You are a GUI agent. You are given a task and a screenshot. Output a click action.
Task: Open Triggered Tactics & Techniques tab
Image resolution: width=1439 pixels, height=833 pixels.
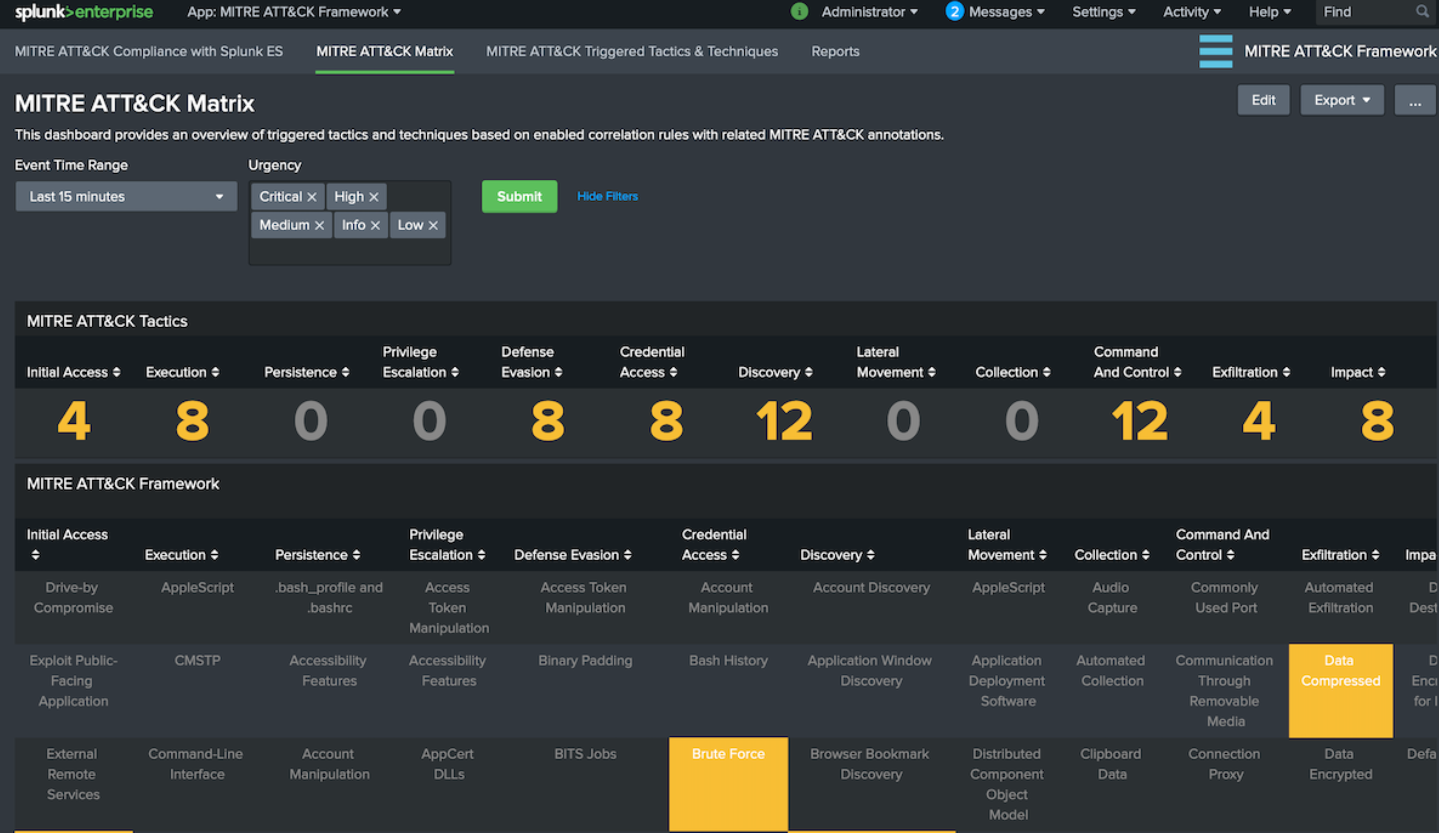tap(632, 51)
